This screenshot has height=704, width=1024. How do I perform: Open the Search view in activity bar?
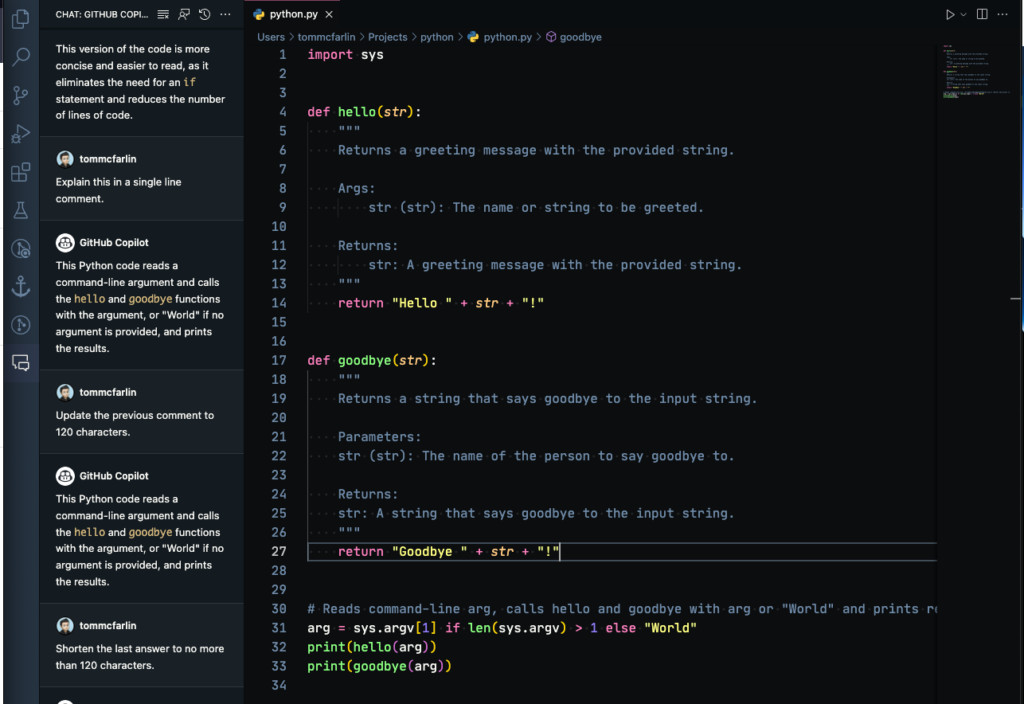click(x=21, y=57)
